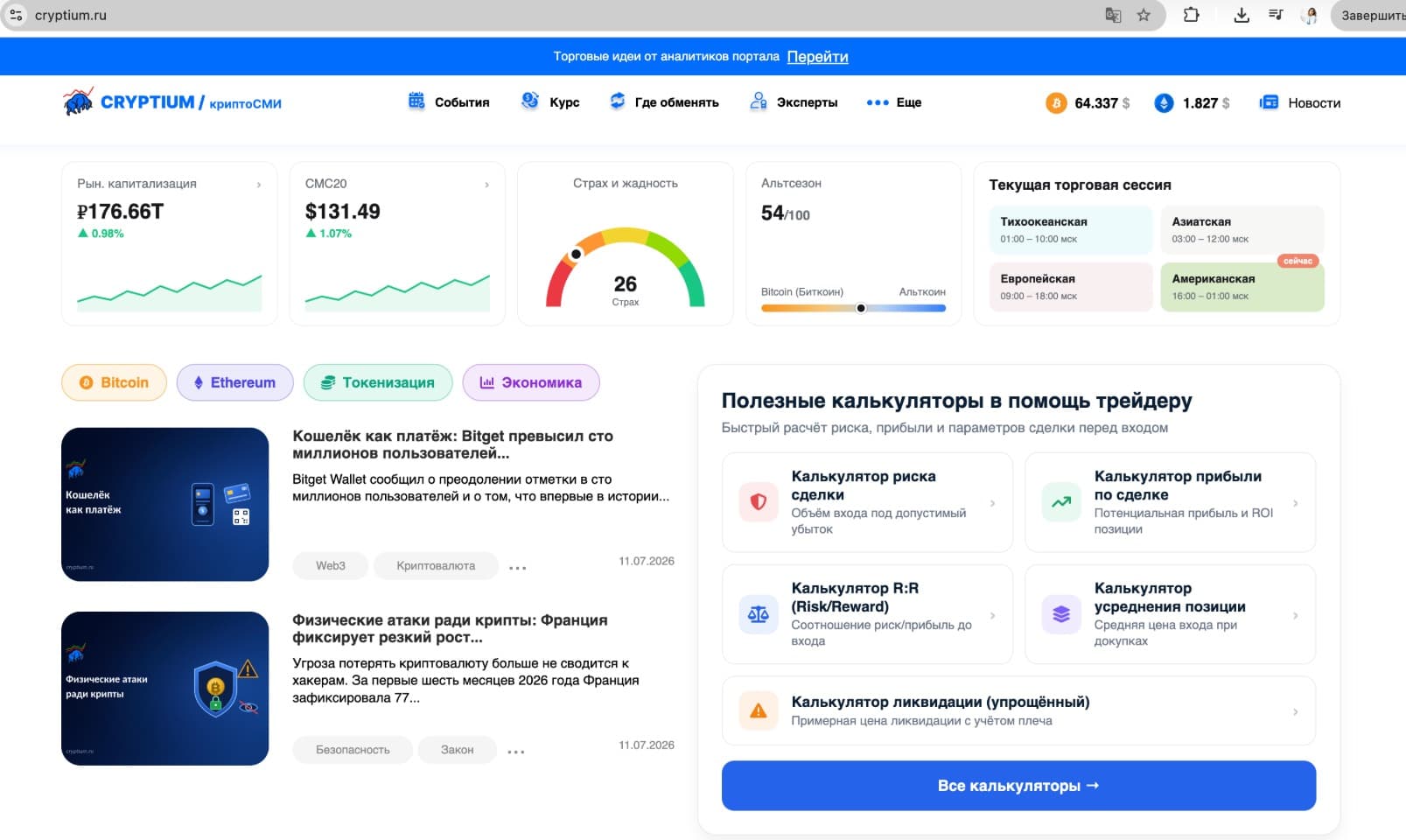Show more tags on Франция article
The height and width of the screenshot is (840, 1406).
(x=516, y=752)
